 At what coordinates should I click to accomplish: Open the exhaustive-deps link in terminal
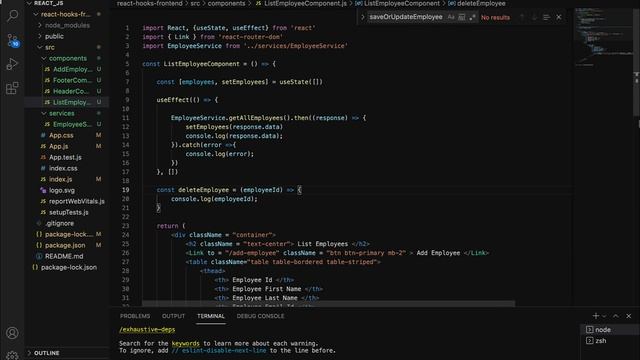147,329
